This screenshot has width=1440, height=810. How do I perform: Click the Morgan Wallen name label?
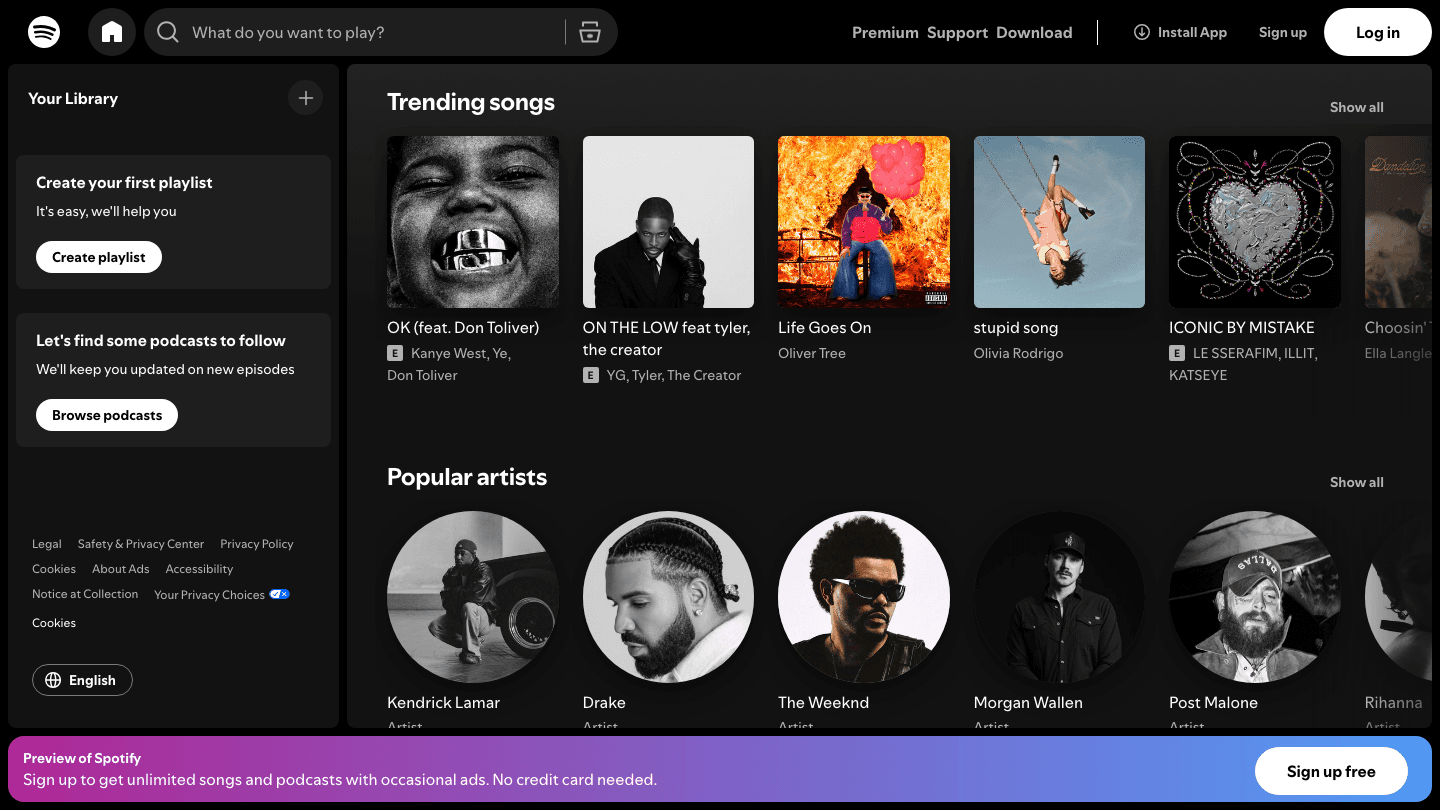[x=1028, y=702]
